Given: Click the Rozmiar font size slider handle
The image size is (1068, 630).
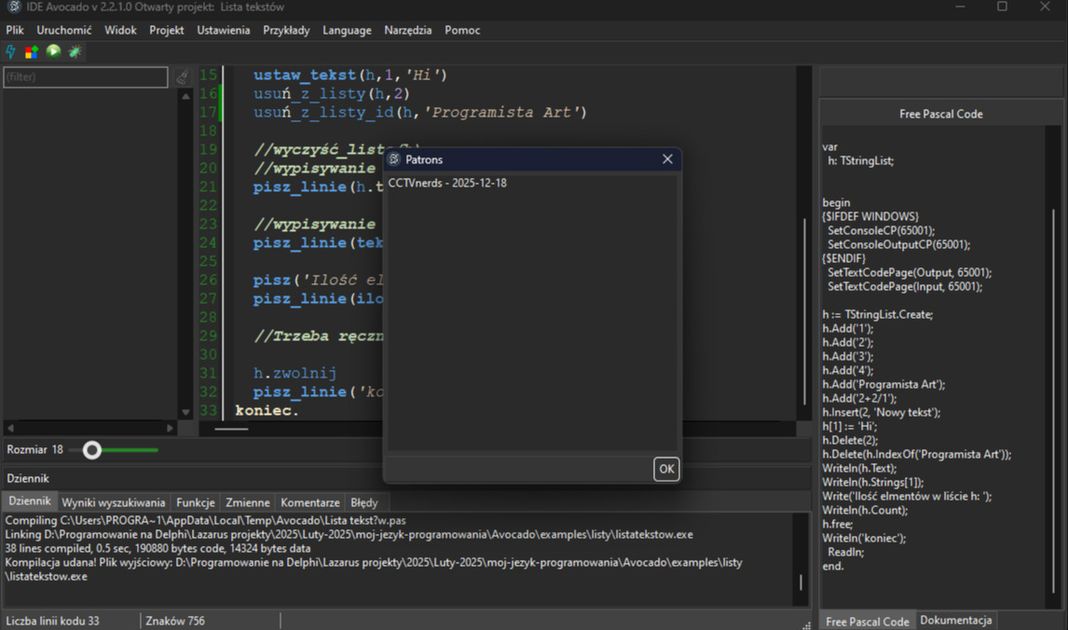Looking at the screenshot, I should pos(92,450).
